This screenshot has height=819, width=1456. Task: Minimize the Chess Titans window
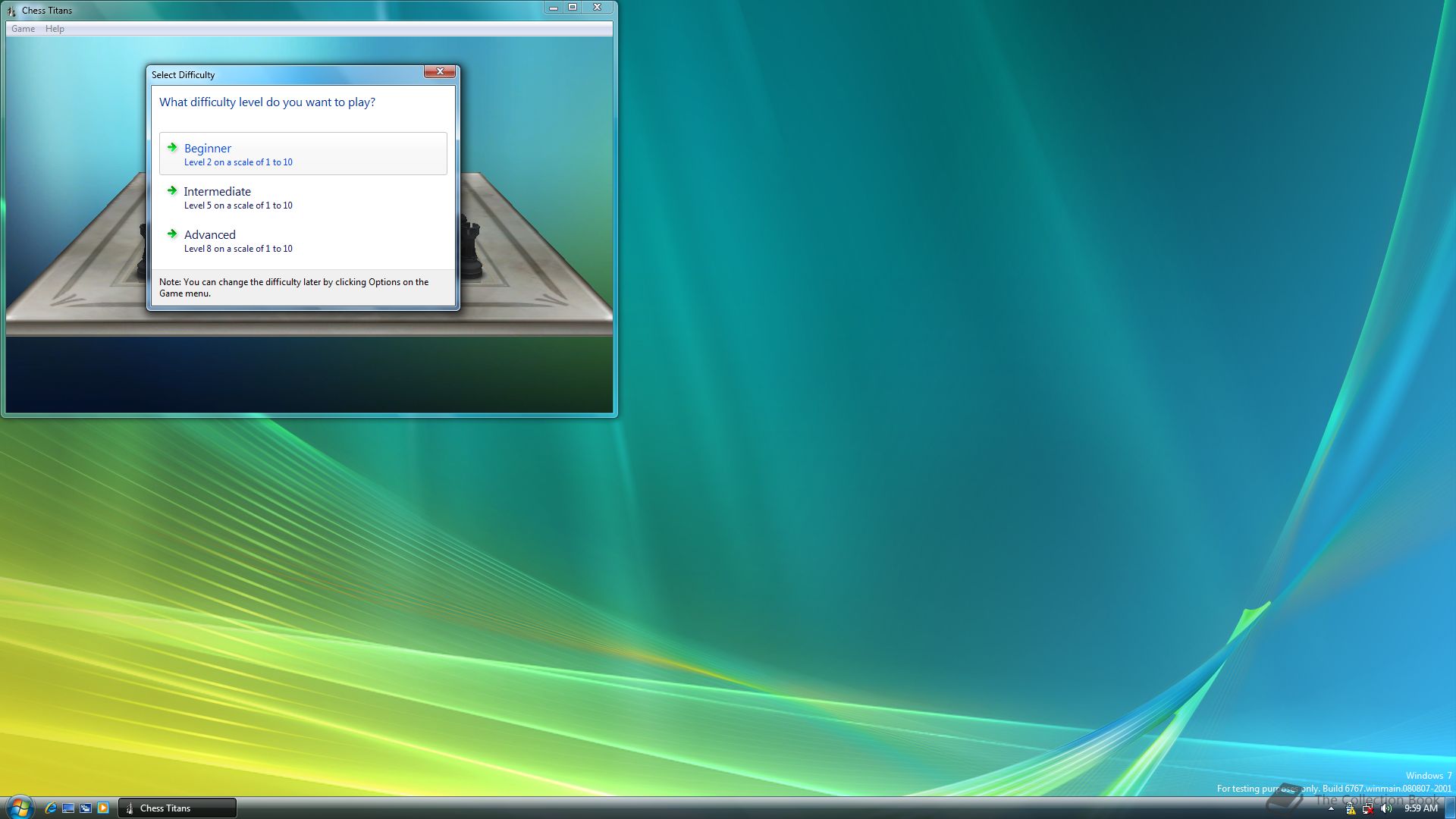tap(554, 8)
